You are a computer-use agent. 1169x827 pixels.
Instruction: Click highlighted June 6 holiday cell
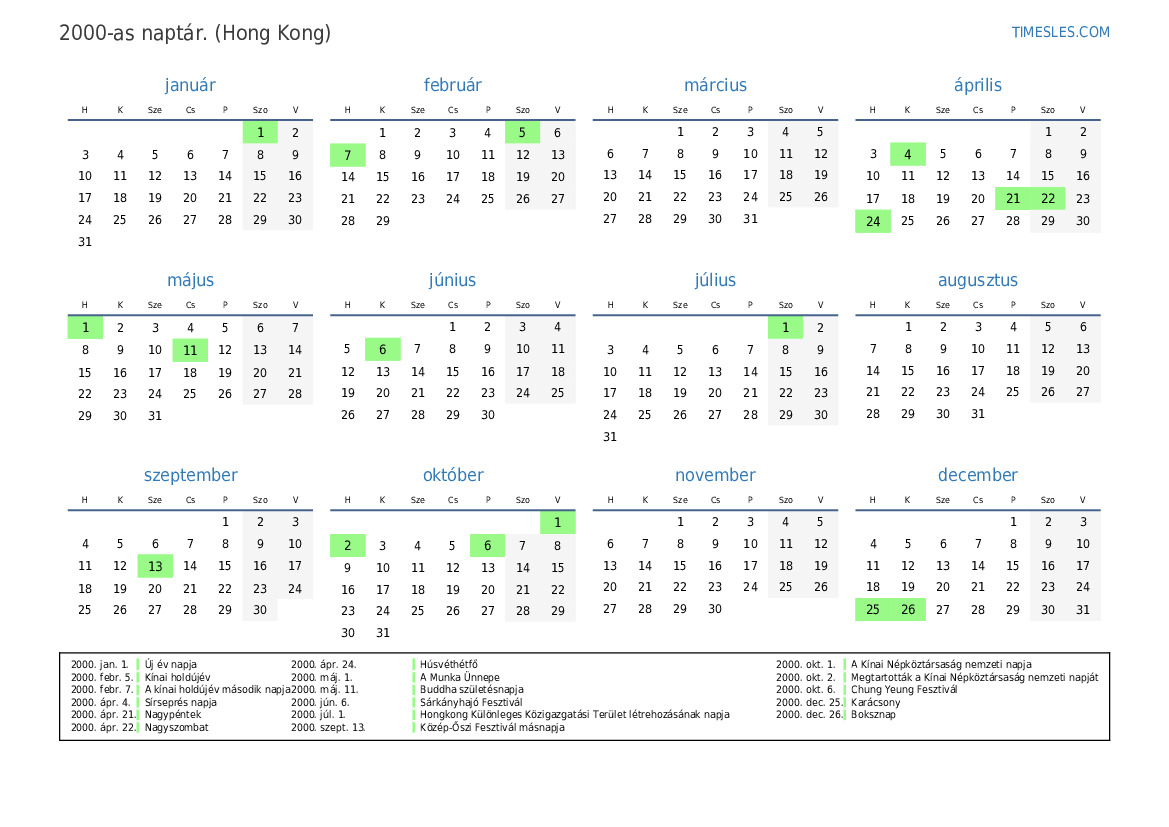pos(382,349)
